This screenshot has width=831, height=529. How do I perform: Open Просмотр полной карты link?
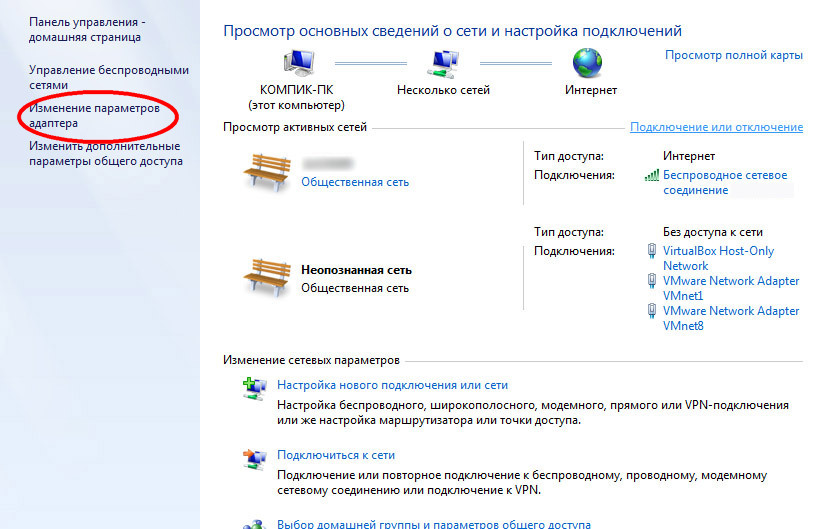(x=733, y=55)
